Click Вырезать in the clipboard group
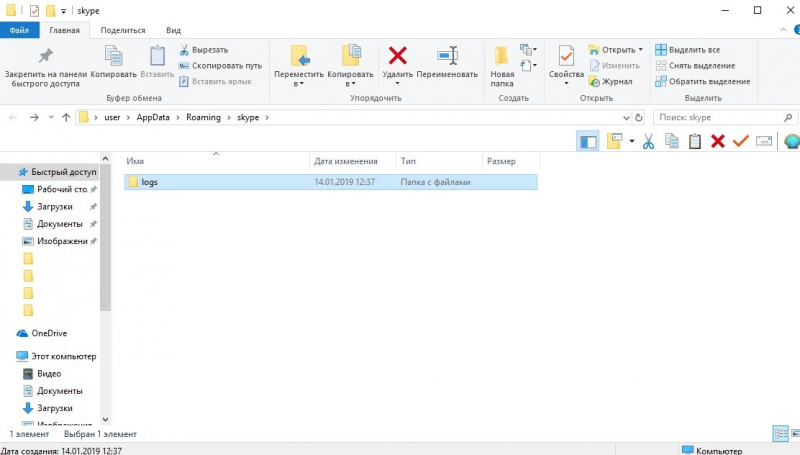Screen dimensions: 800x455 coord(204,50)
